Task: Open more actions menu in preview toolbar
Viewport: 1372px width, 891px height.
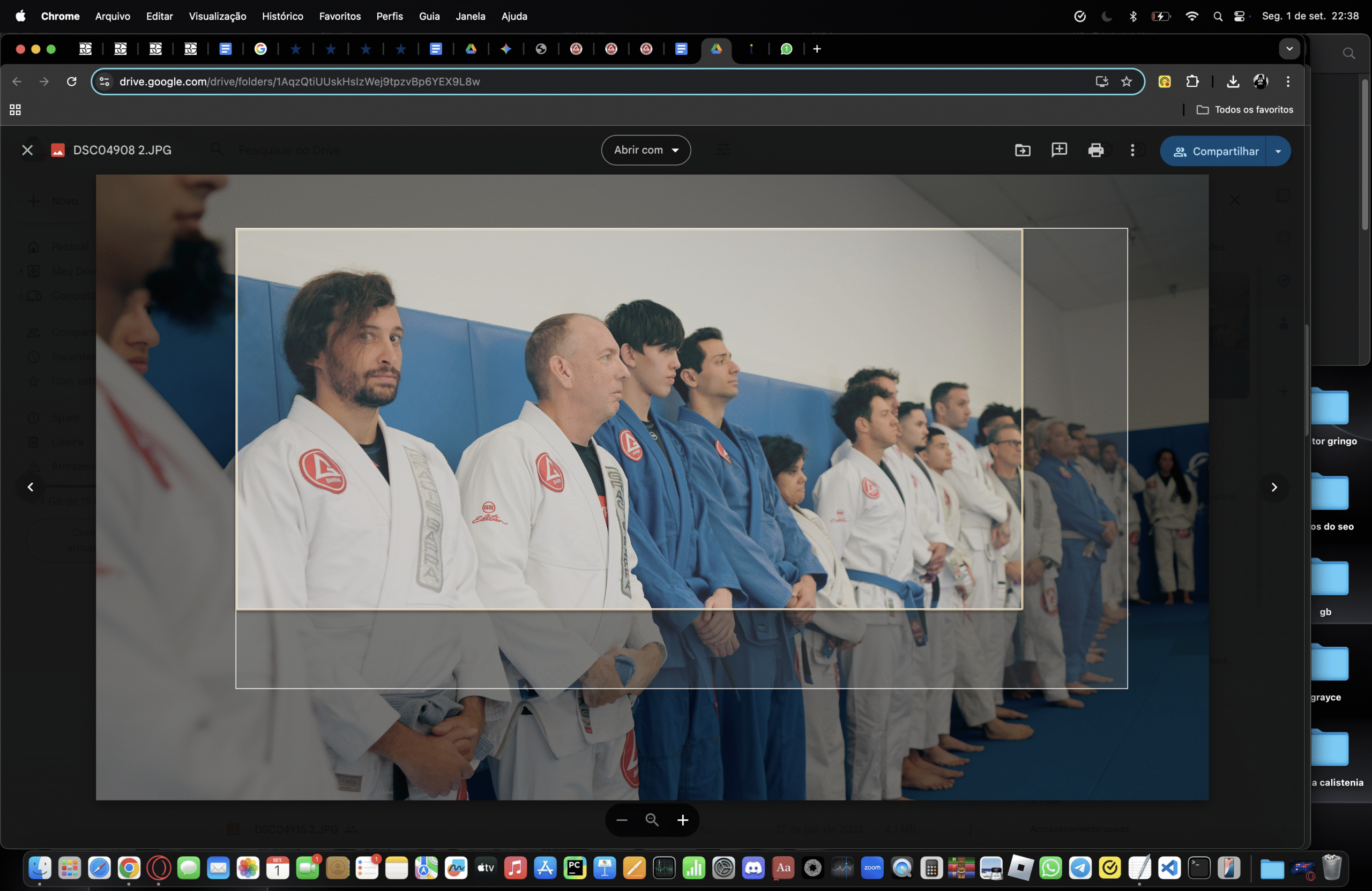Action: click(x=1132, y=151)
